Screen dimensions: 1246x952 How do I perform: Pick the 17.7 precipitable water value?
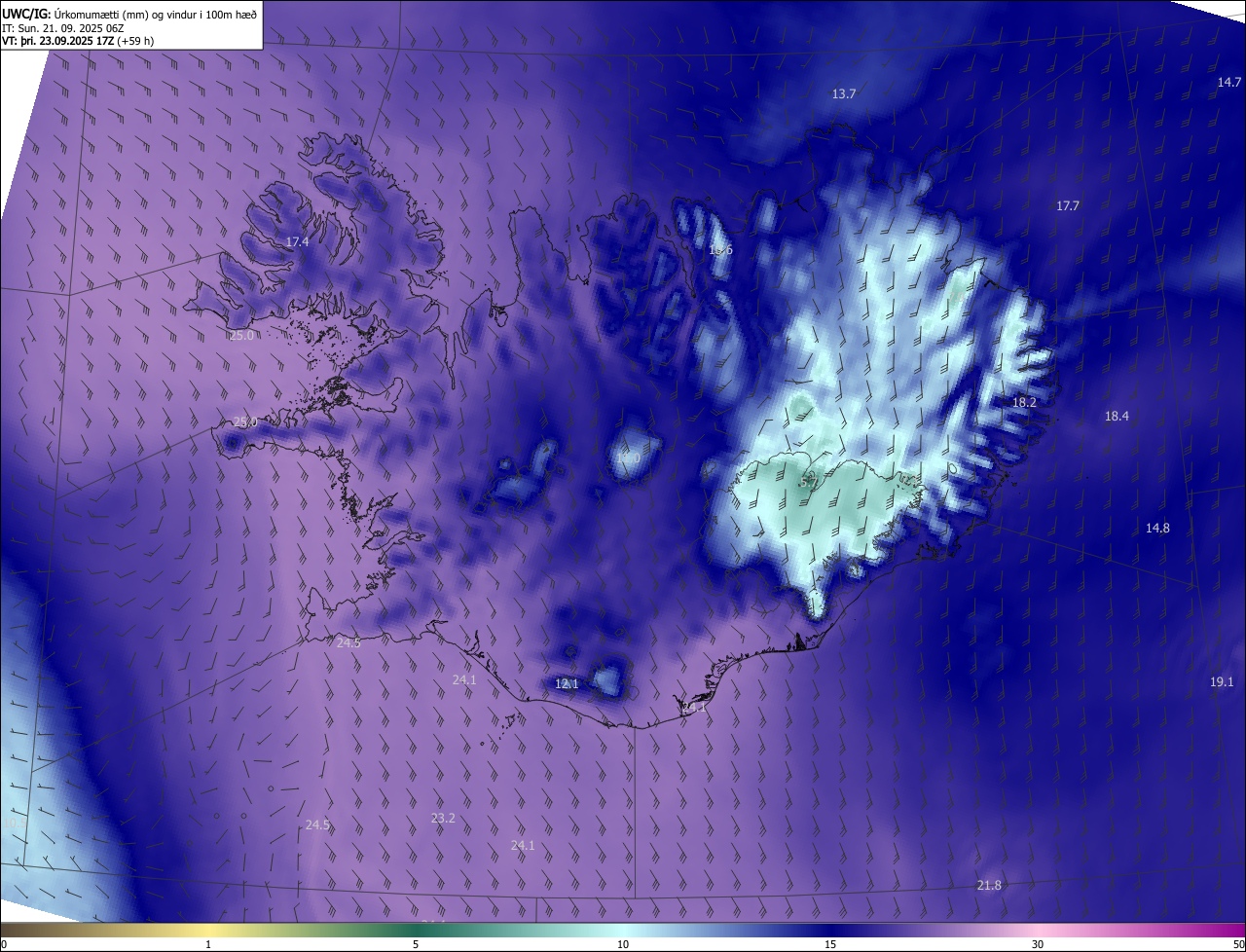pyautogui.click(x=1068, y=205)
